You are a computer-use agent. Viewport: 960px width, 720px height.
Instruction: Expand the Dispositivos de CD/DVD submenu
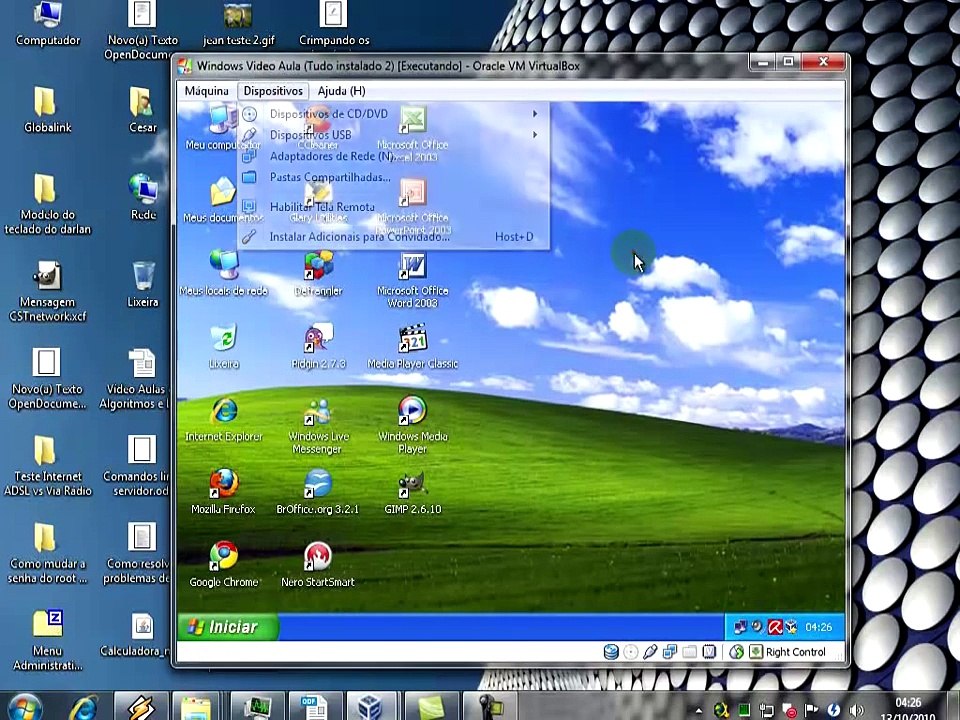coord(394,114)
